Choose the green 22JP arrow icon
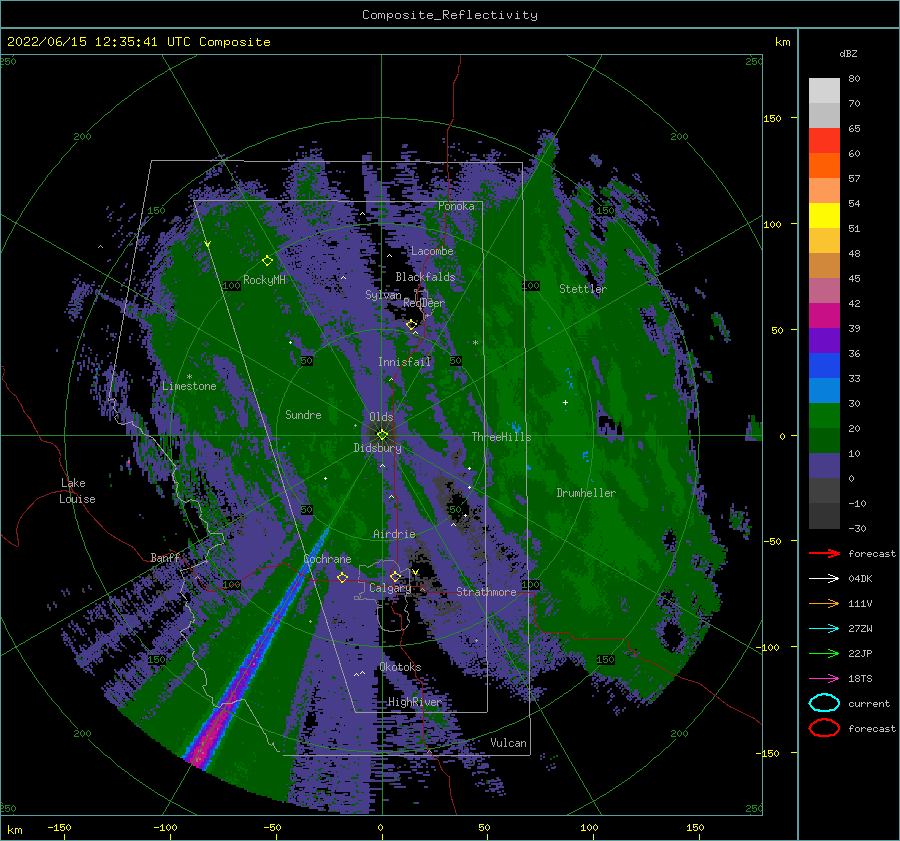The height and width of the screenshot is (841, 900). [824, 653]
